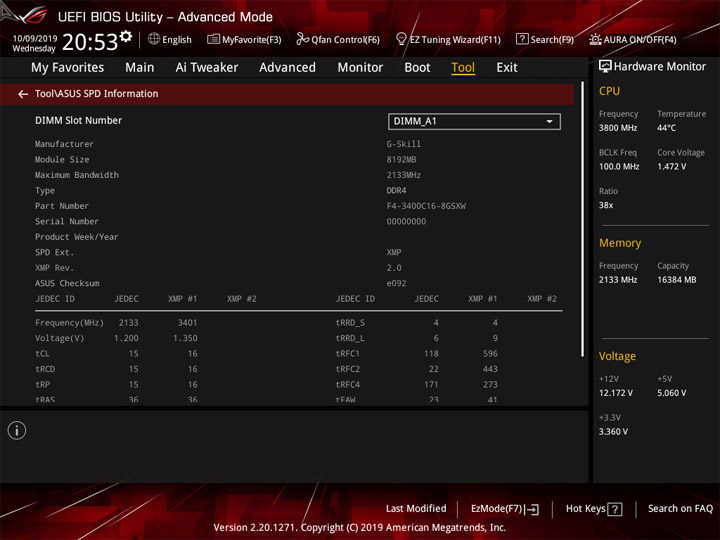Switch to Main tab

(140, 68)
